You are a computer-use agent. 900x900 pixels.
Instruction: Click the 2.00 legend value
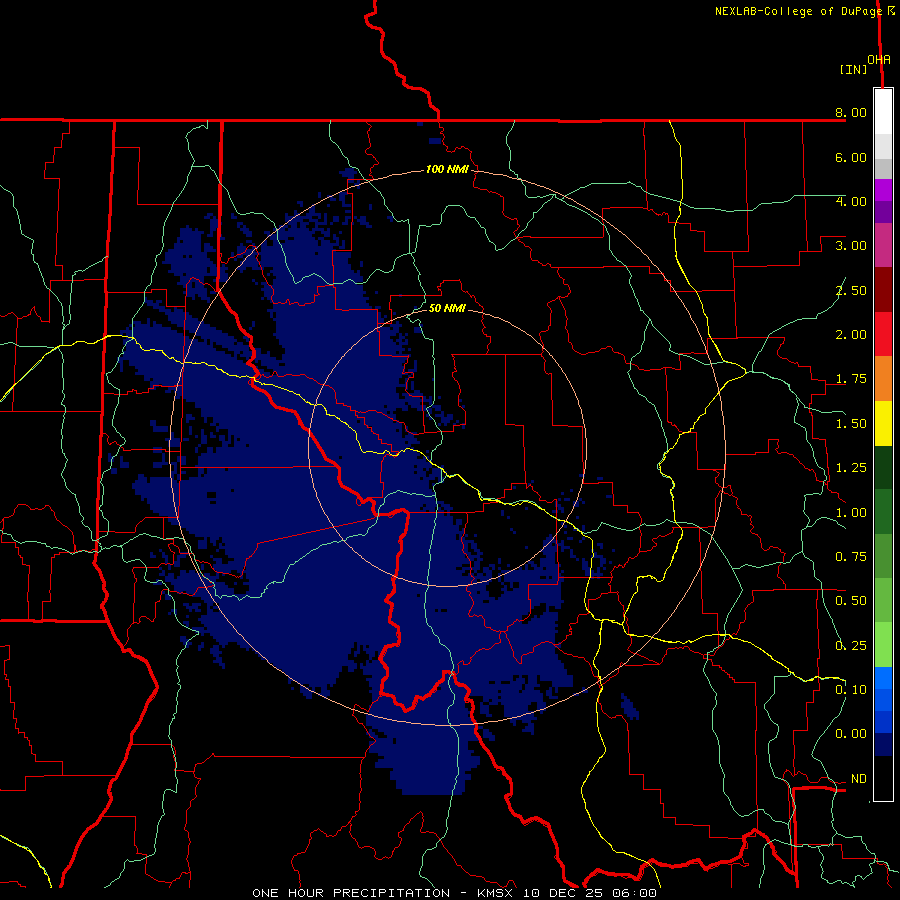(x=851, y=335)
